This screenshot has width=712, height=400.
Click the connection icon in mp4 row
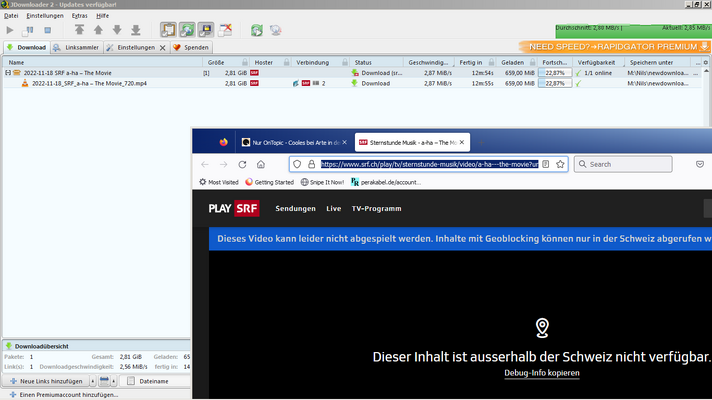click(x=296, y=83)
